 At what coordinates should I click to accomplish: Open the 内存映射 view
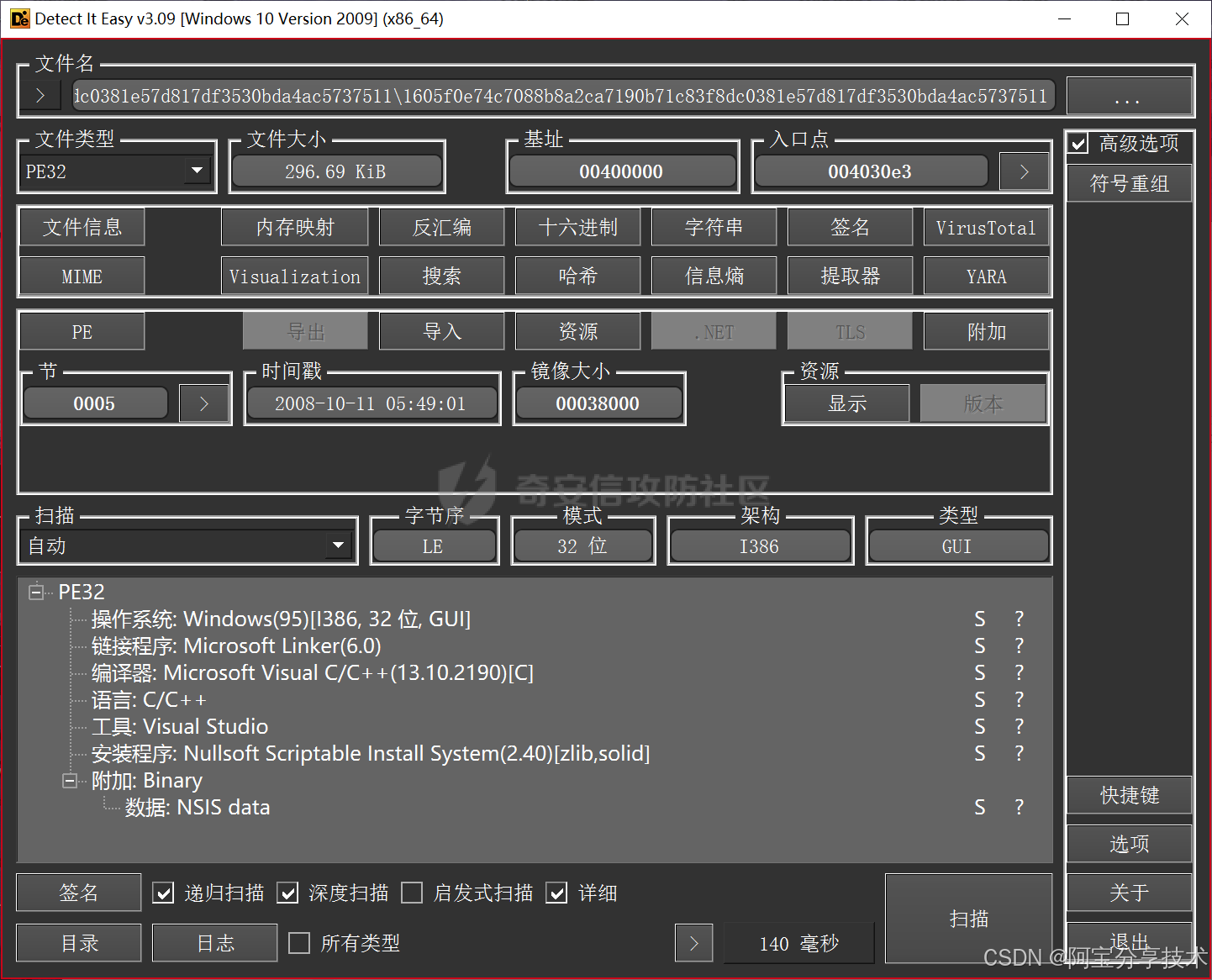pos(295,227)
